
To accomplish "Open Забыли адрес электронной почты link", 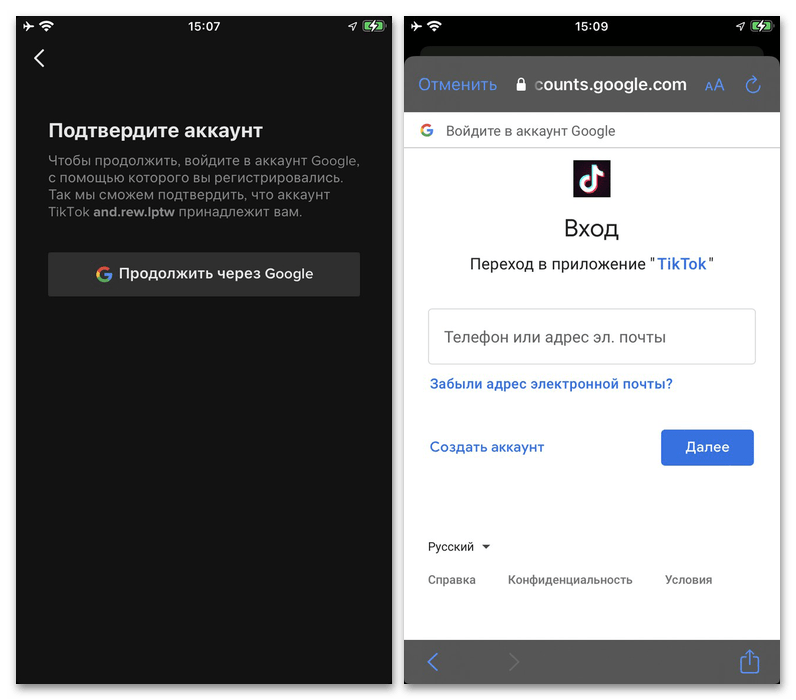I will coord(551,384).
